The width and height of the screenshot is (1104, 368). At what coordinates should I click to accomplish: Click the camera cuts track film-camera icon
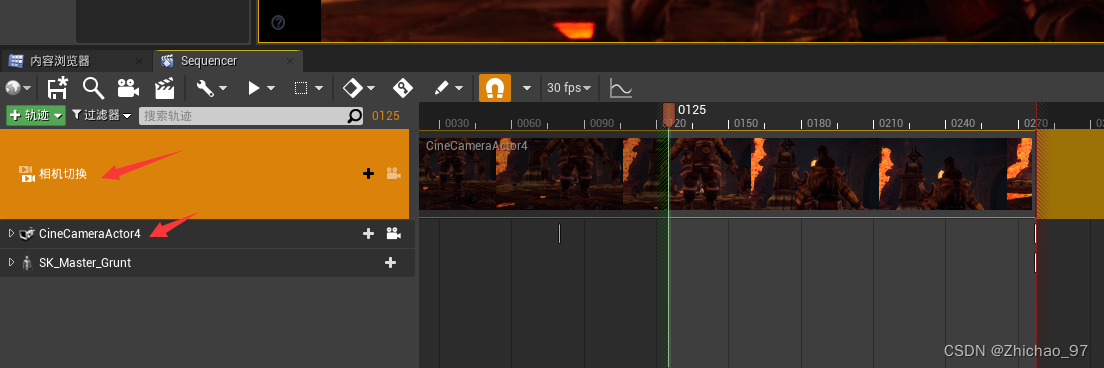click(27, 174)
